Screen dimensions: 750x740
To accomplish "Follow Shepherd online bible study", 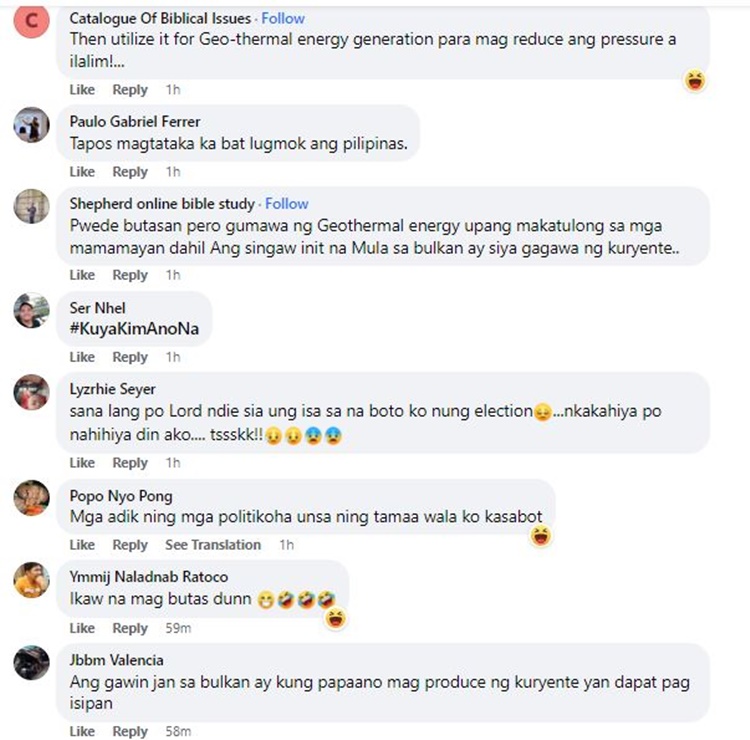I will click(287, 203).
